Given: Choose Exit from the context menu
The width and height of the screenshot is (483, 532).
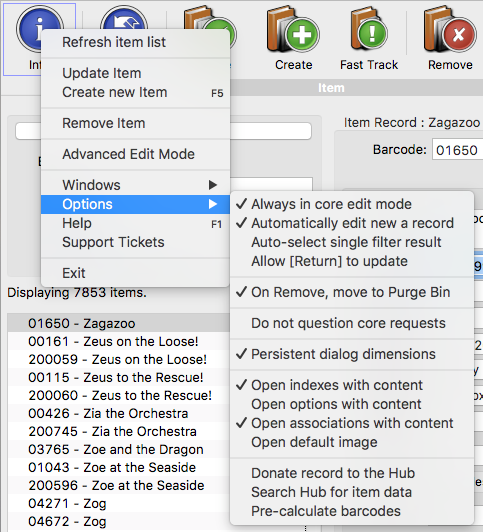Looking at the screenshot, I should pos(135,273).
